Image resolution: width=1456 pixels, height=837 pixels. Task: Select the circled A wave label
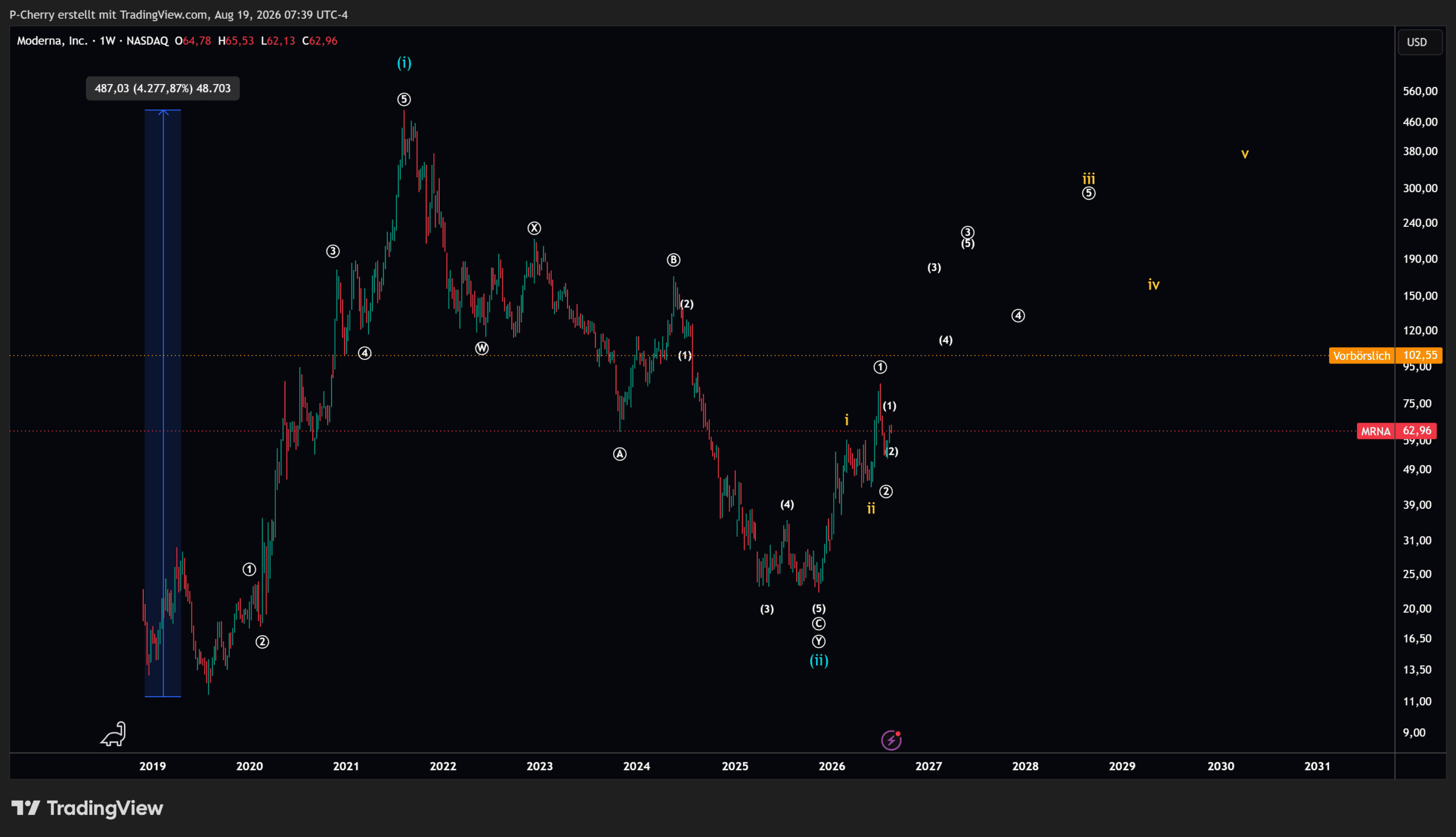point(619,454)
